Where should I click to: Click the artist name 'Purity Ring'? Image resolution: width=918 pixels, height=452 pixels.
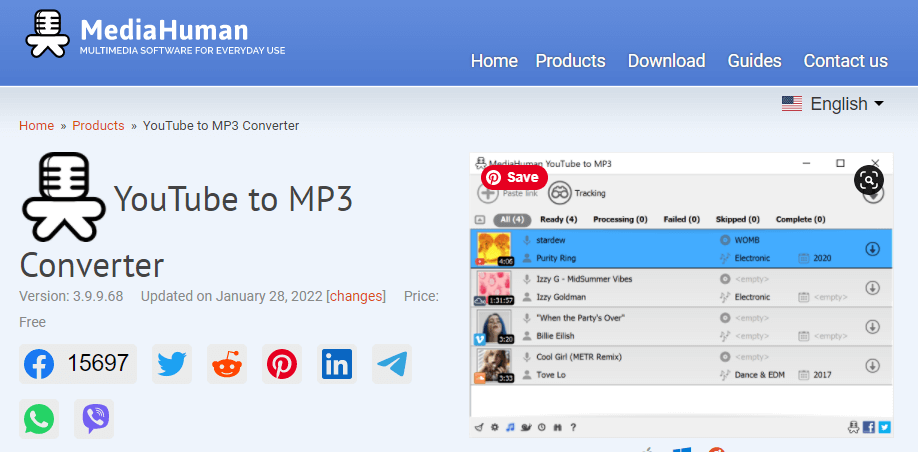(x=556, y=258)
